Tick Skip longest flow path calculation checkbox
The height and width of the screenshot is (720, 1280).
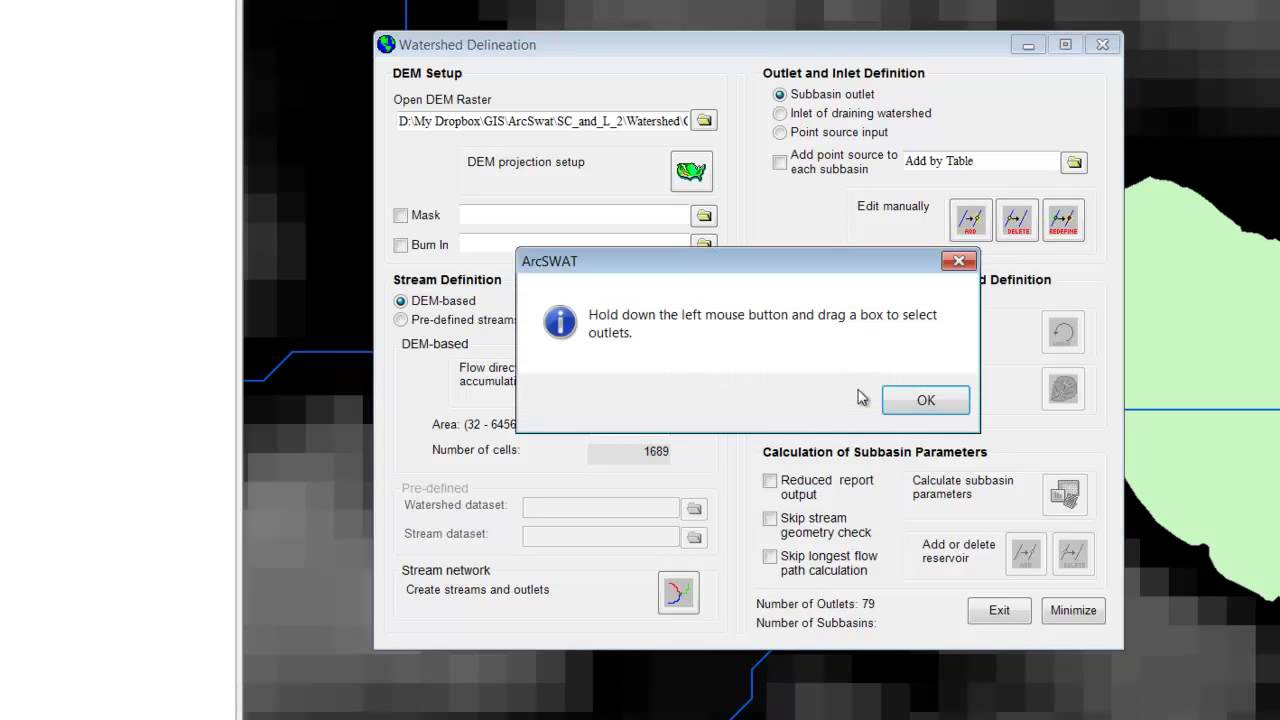pyautogui.click(x=770, y=557)
